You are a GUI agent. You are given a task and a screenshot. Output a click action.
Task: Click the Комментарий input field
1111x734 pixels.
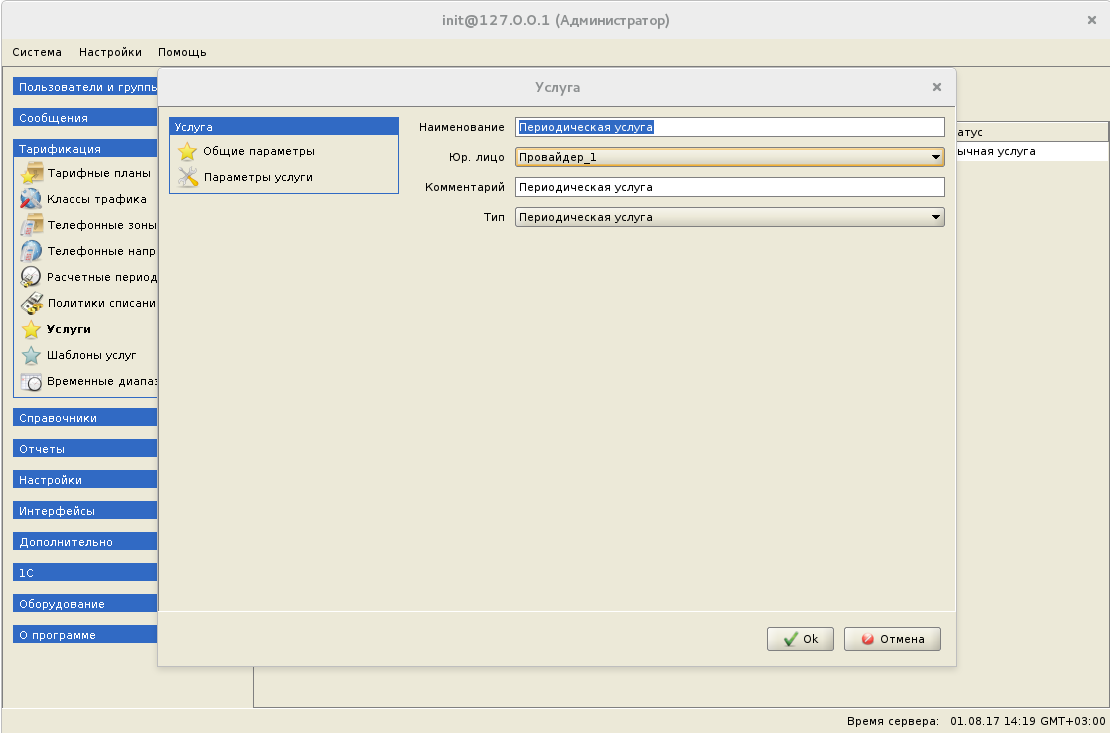(x=729, y=187)
